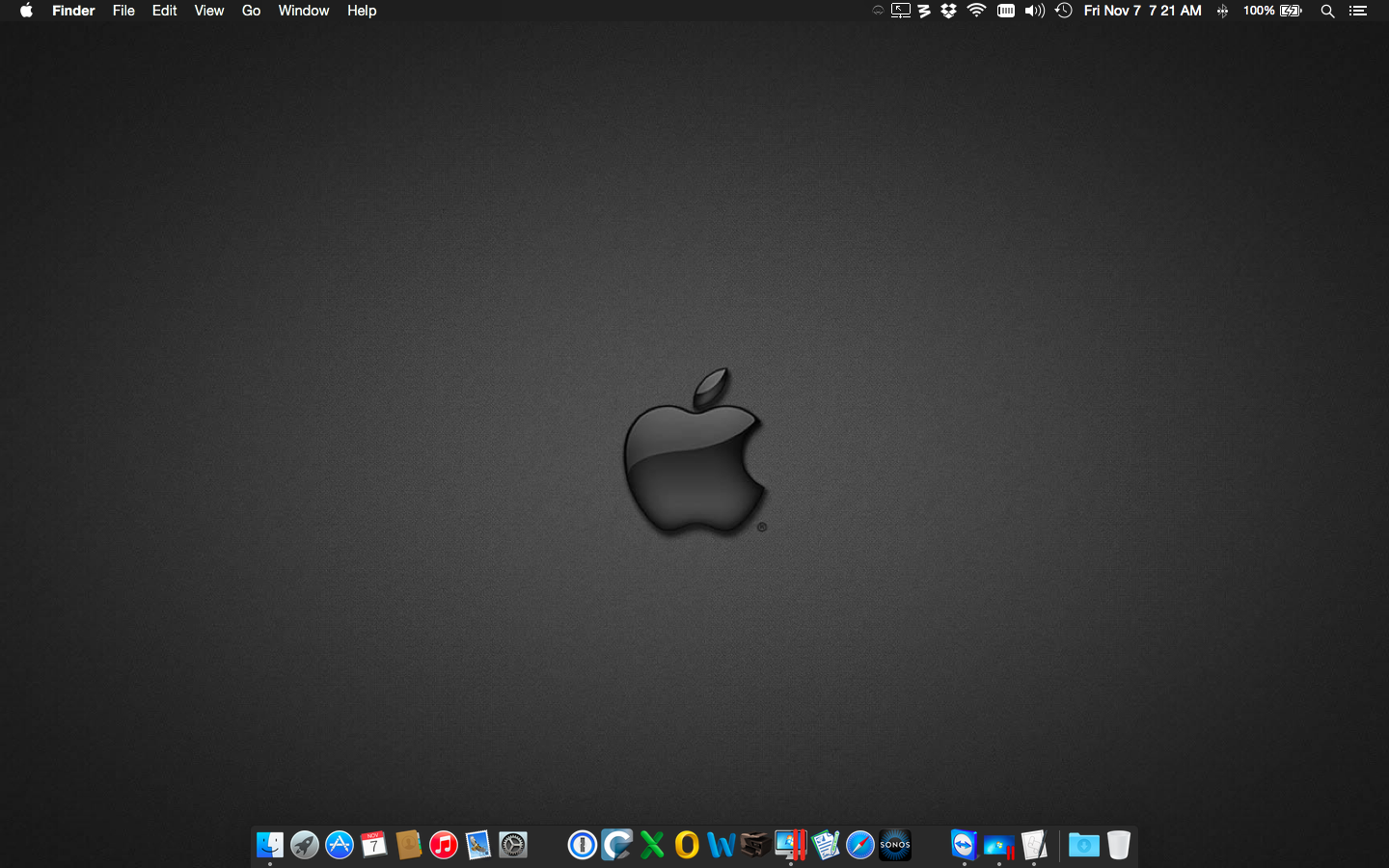This screenshot has height=868, width=1389.
Task: Open Finder from the Dock
Action: [270, 845]
